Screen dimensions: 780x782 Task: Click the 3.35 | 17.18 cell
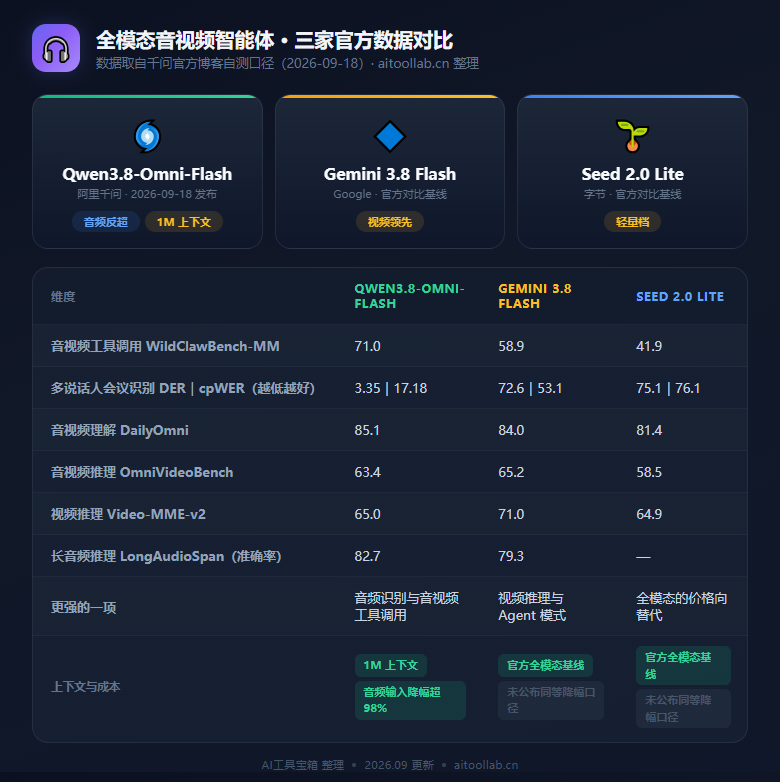tap(391, 388)
